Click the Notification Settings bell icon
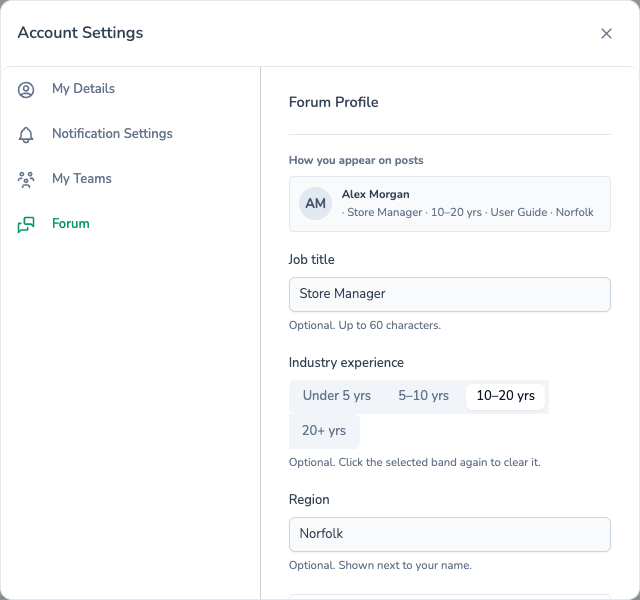The height and width of the screenshot is (600, 640). point(26,135)
